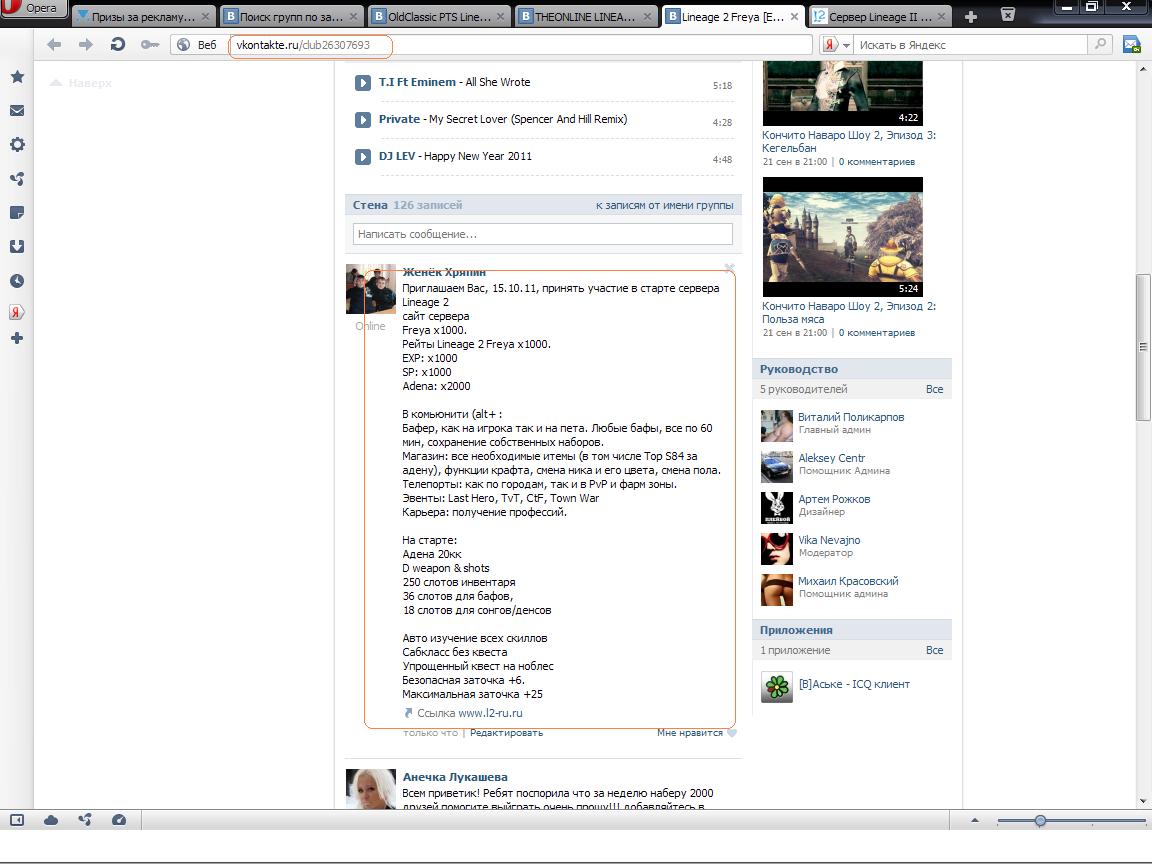The height and width of the screenshot is (864, 1152).
Task: Open the gear panel in the sidebar
Action: 17,145
